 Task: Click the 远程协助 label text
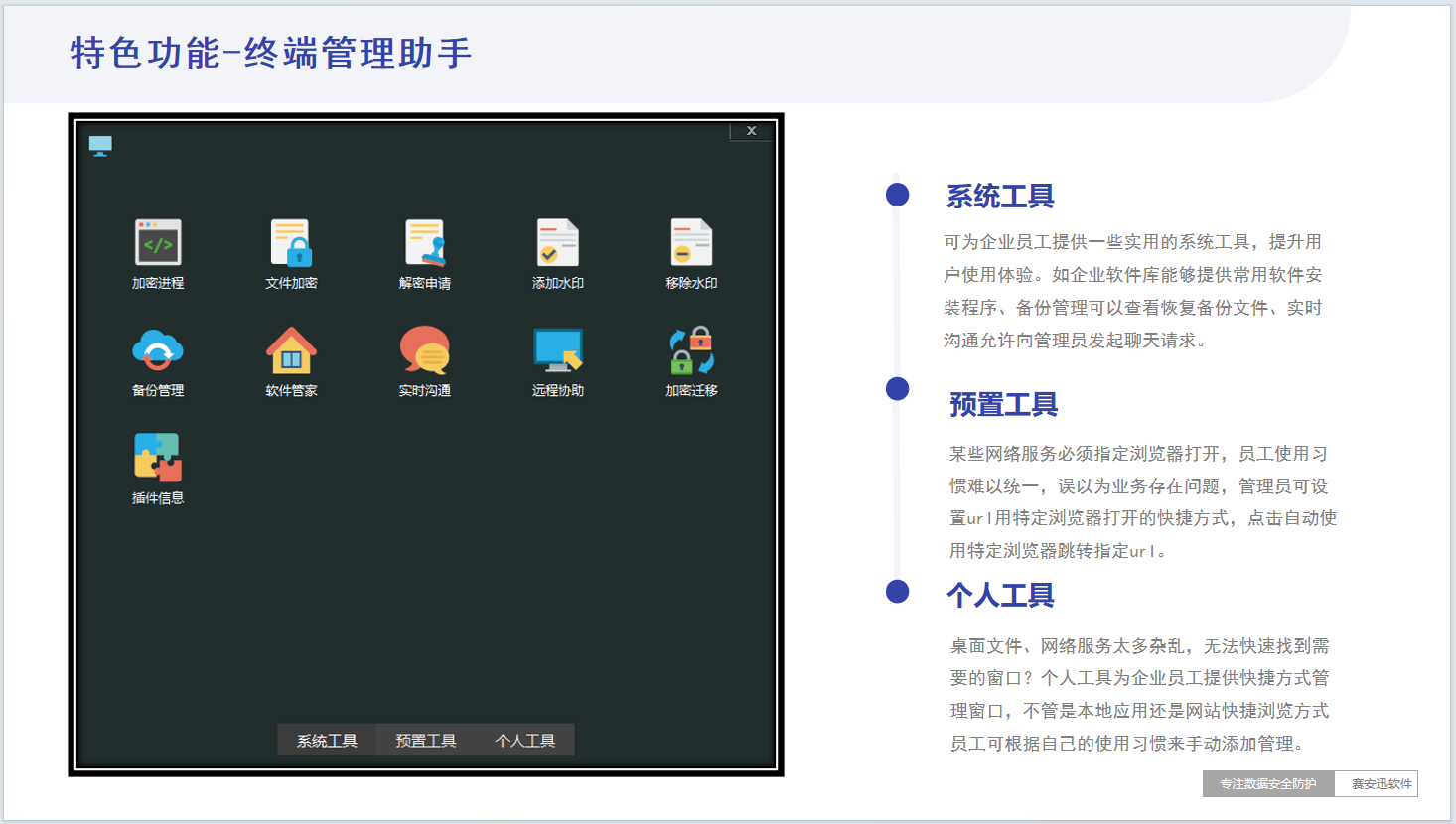pos(558,390)
